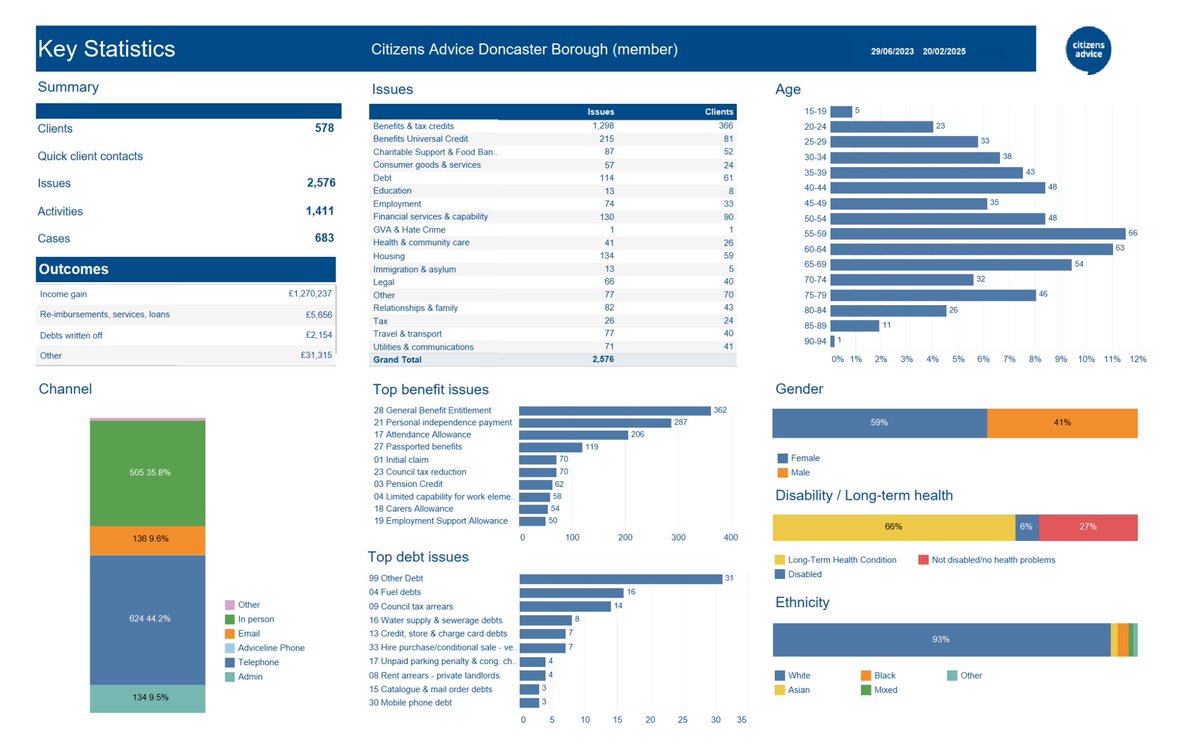The width and height of the screenshot is (1200, 755).
Task: Click the Clients column header in Issues table
Action: pos(719,112)
